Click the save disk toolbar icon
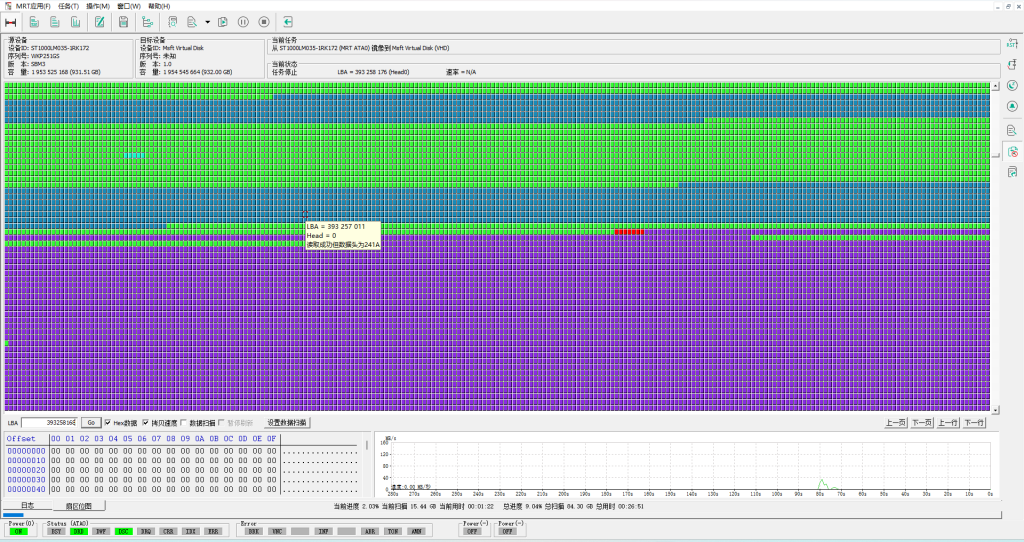Screen dimensions: 1024x542 [x=123, y=22]
